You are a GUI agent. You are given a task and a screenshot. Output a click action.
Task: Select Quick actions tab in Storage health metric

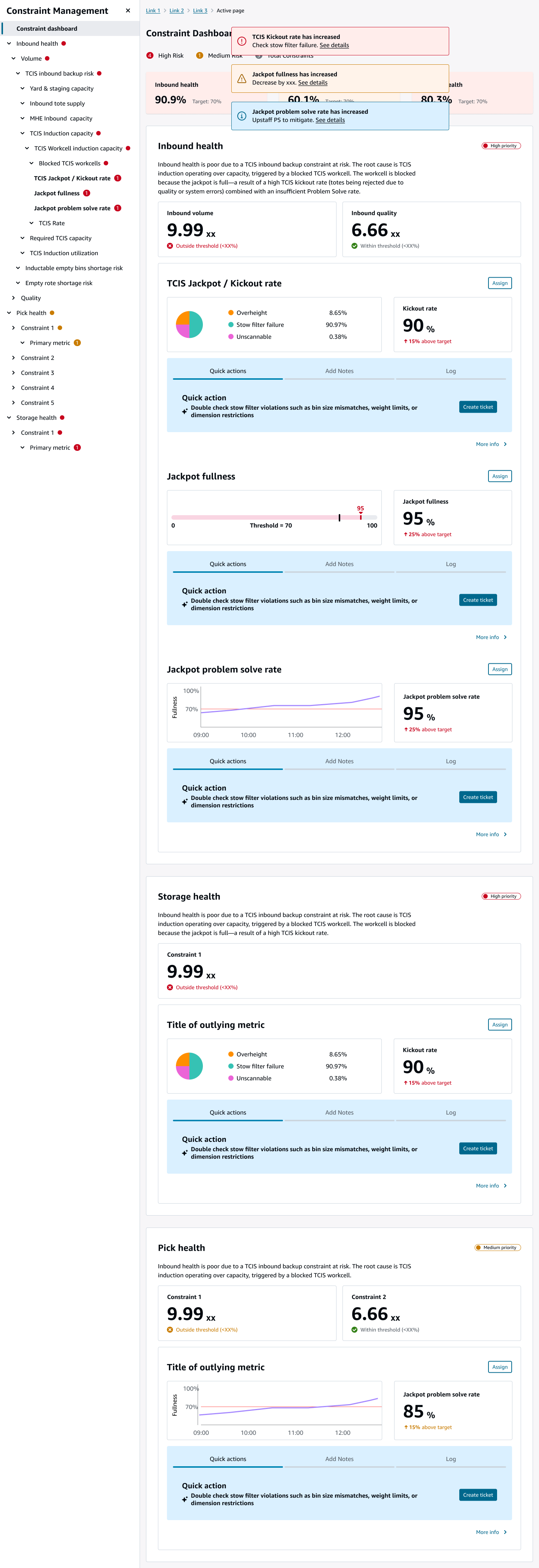tap(228, 1113)
